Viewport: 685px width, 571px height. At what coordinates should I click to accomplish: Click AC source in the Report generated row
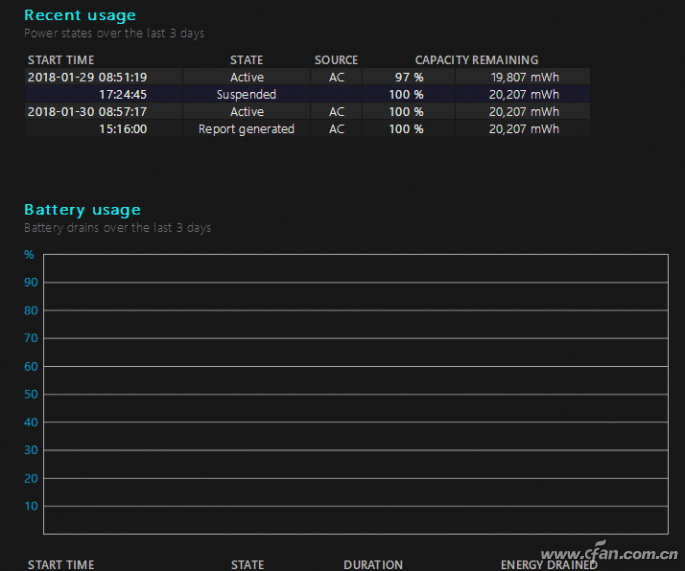pyautogui.click(x=336, y=129)
